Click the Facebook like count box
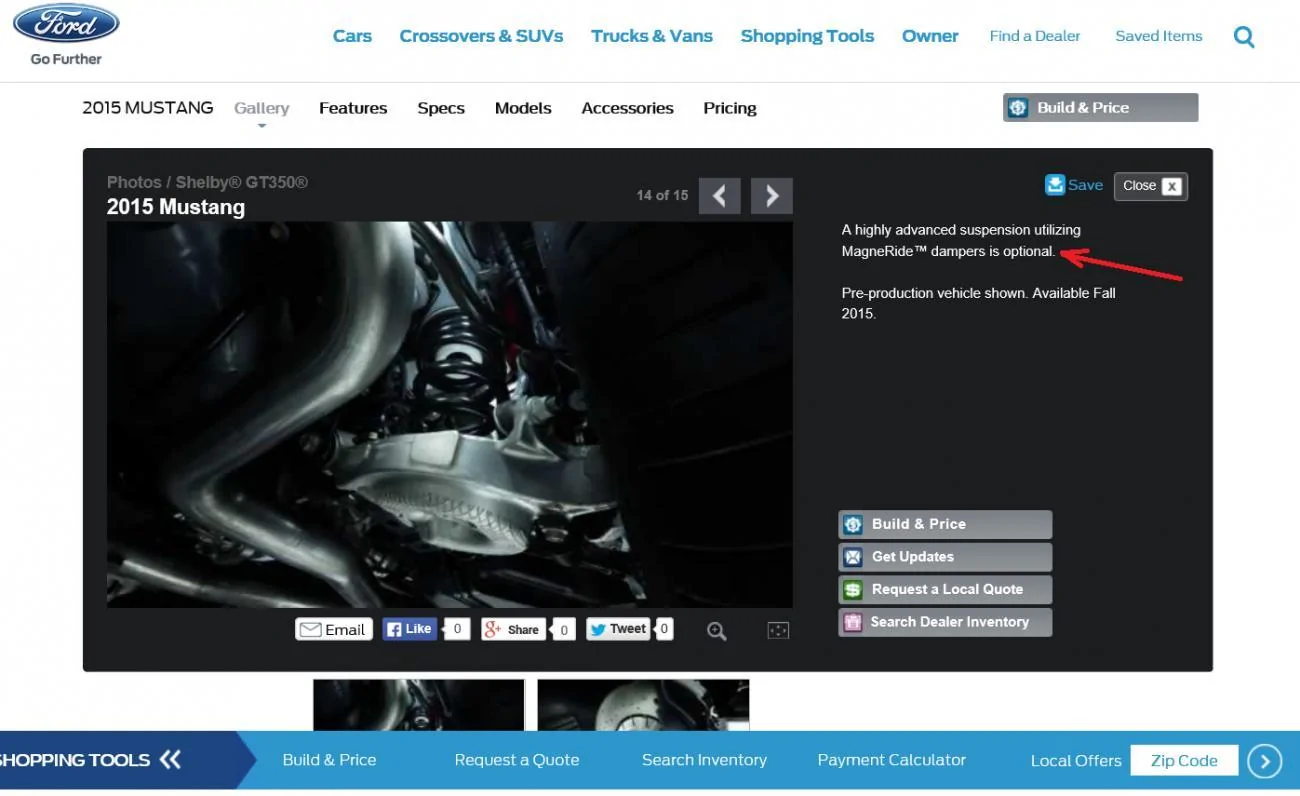 [x=457, y=629]
